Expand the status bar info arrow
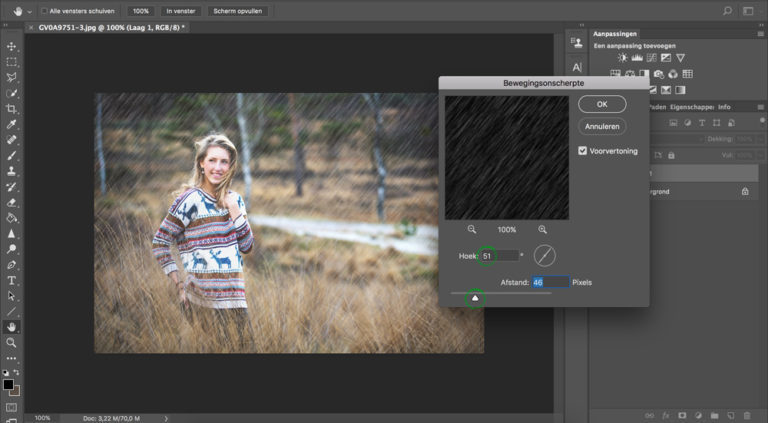This screenshot has width=768, height=423. pyautogui.click(x=166, y=419)
